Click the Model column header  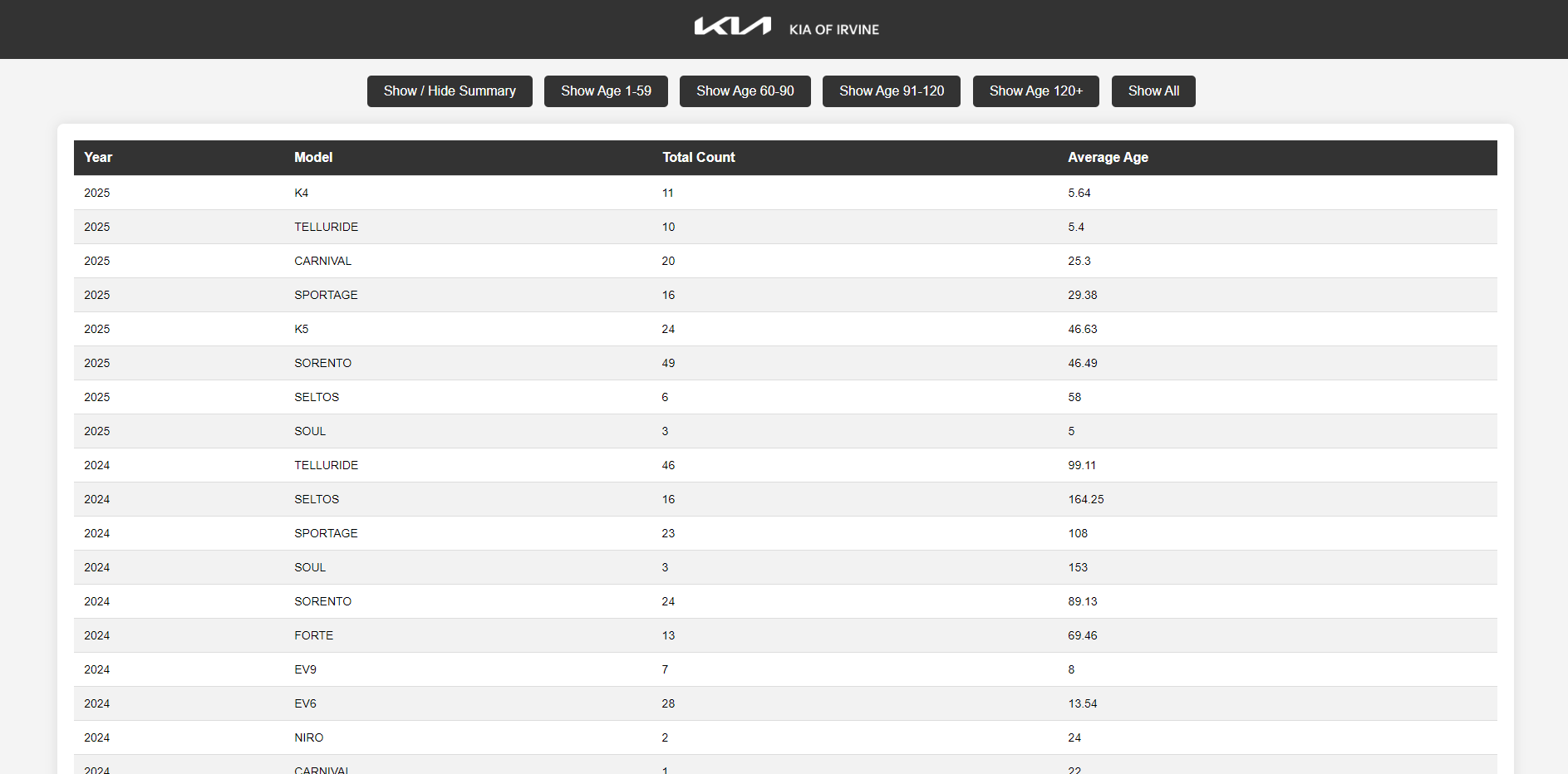click(313, 158)
